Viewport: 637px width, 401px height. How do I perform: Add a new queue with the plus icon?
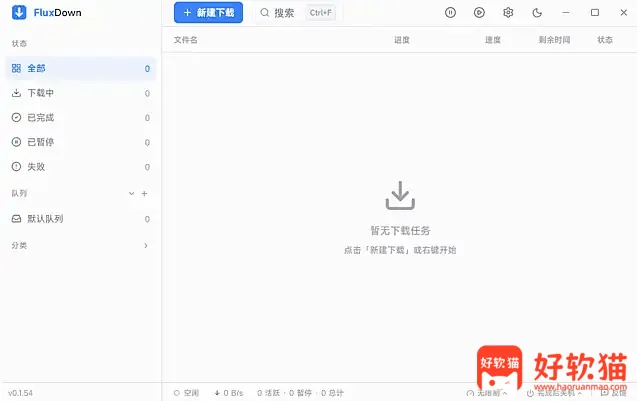pyautogui.click(x=144, y=193)
